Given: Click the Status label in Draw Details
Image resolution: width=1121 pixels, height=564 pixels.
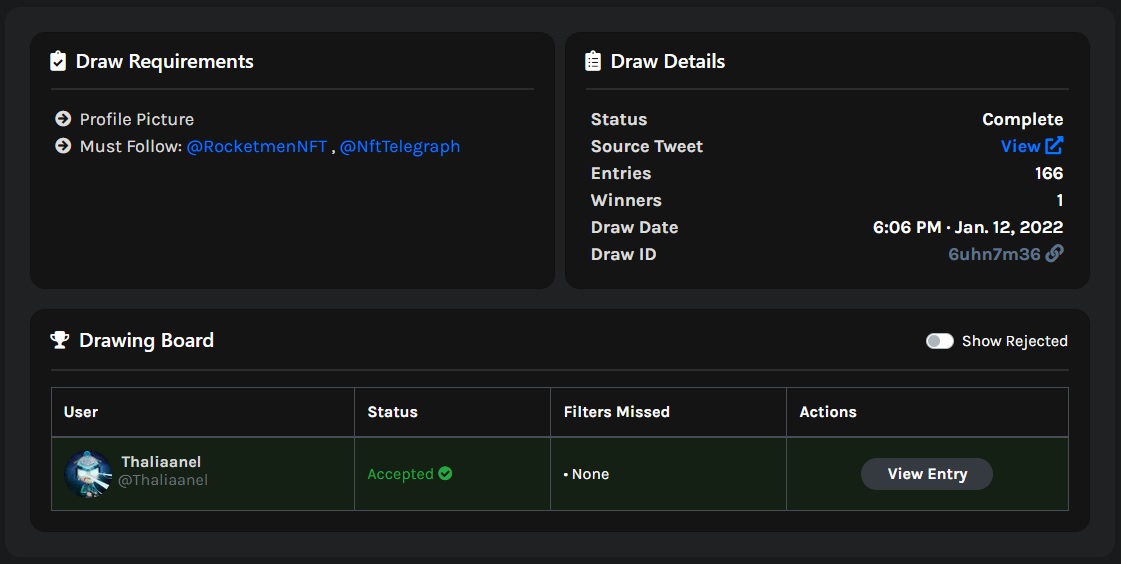Looking at the screenshot, I should coord(619,119).
